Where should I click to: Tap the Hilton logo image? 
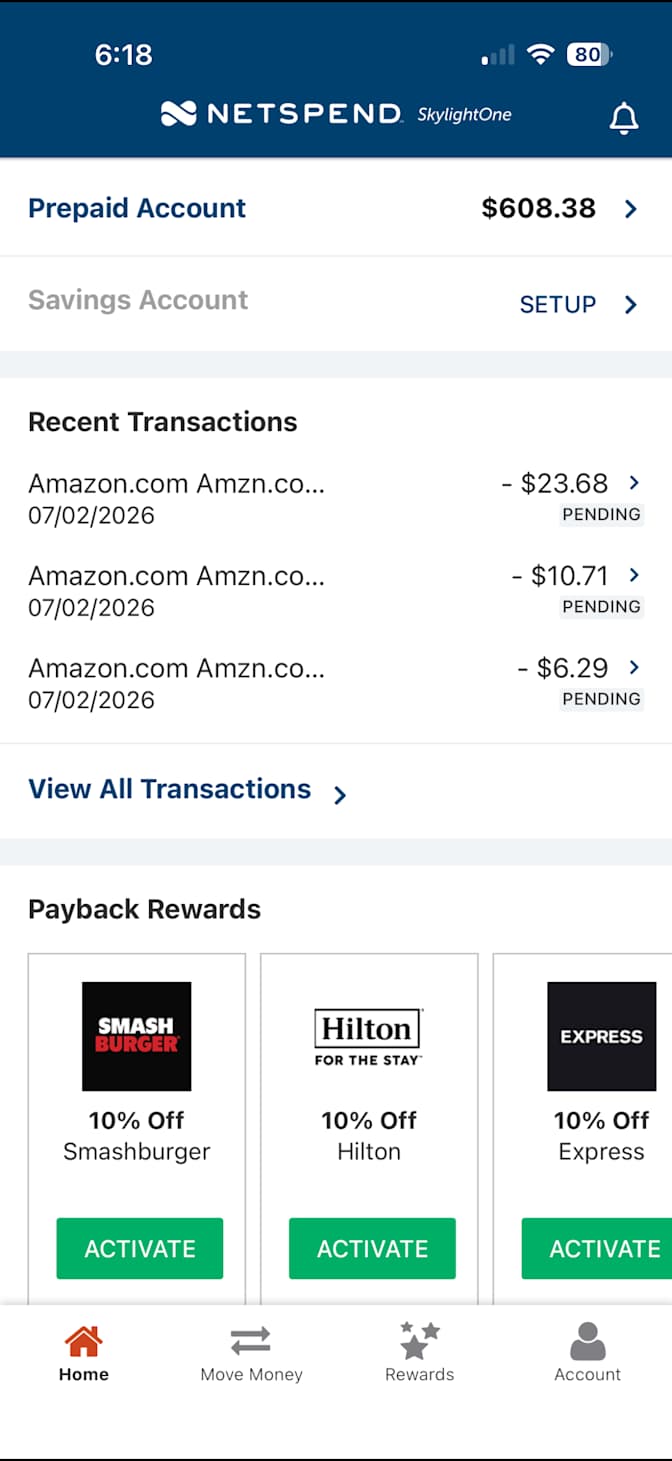[x=369, y=1036]
